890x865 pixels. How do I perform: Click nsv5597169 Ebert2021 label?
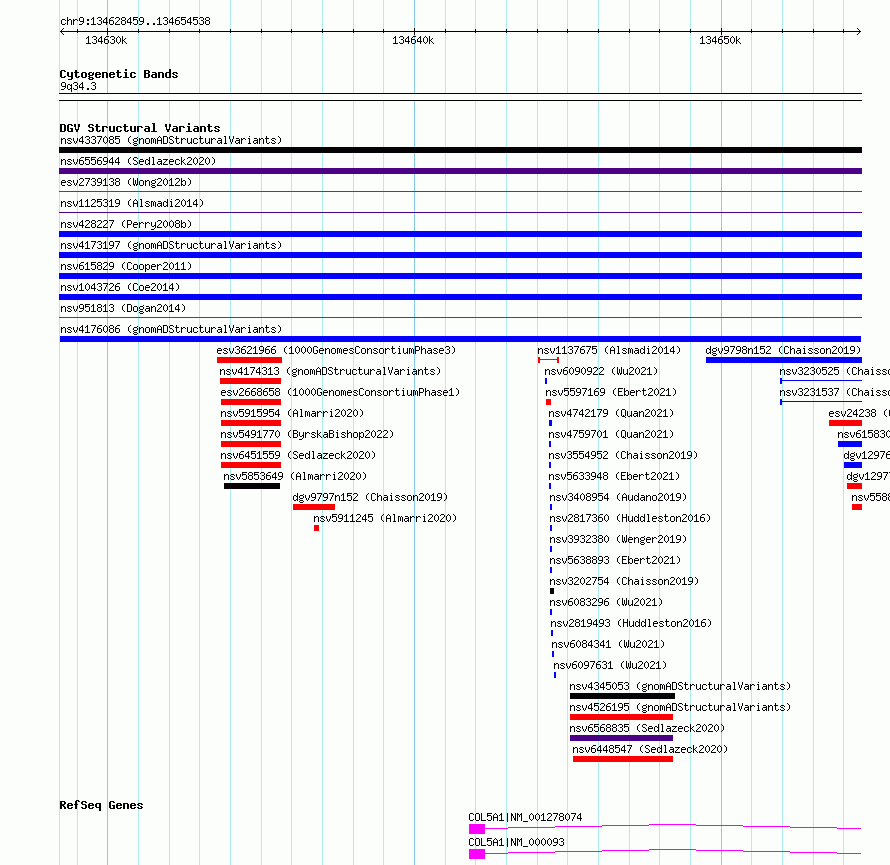[x=611, y=392]
